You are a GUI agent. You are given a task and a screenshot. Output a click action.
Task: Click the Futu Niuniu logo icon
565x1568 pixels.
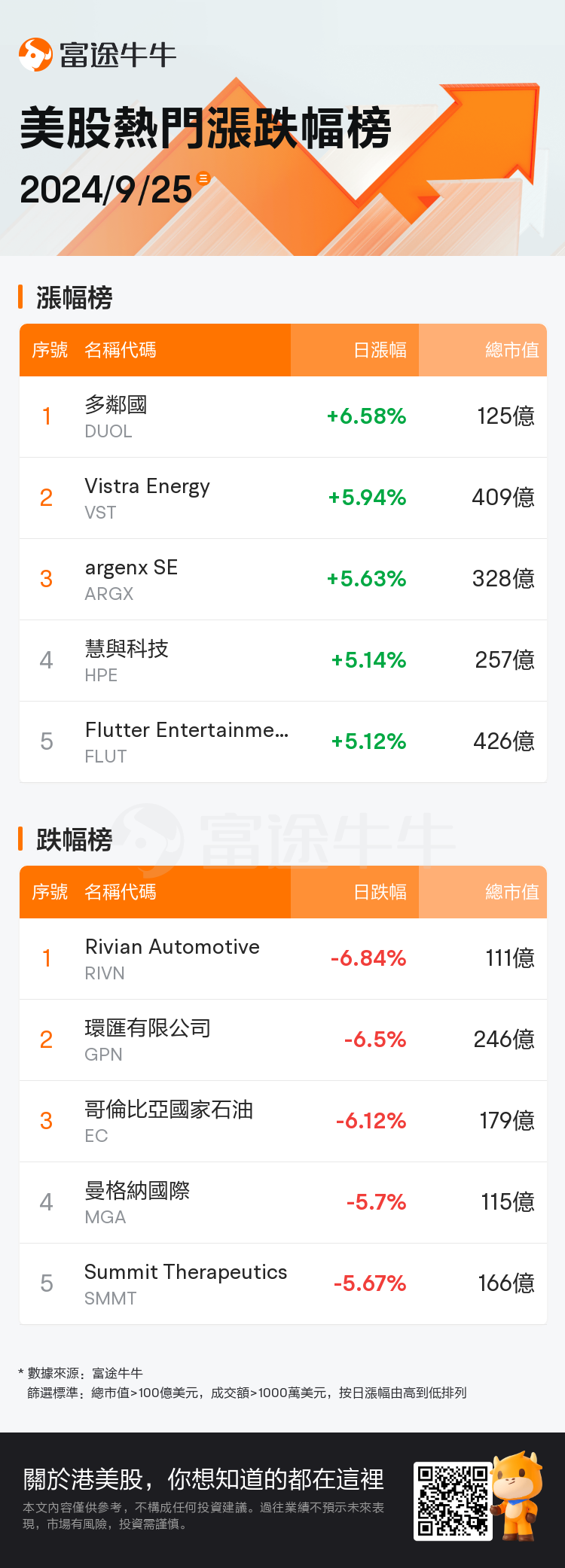click(35, 55)
